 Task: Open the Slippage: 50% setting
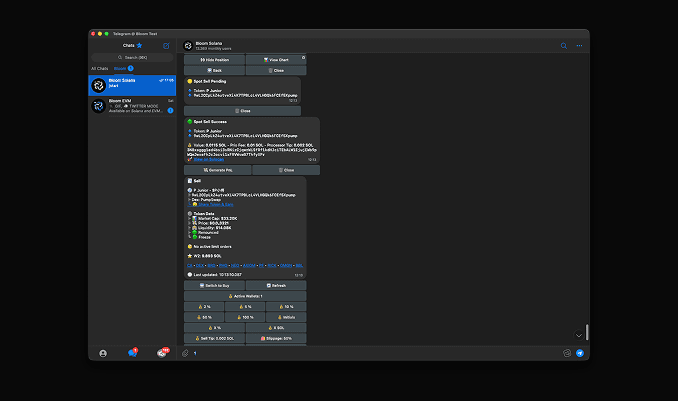click(275, 338)
